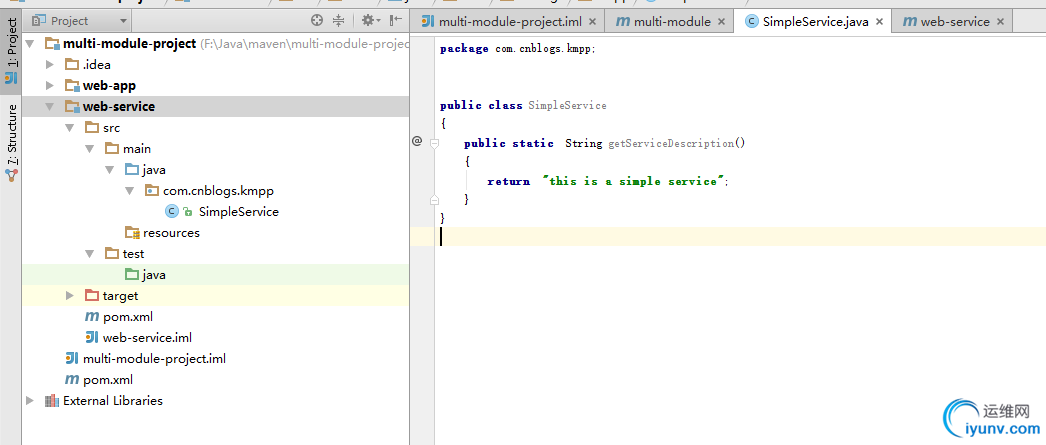This screenshot has width=1046, height=445.
Task: Open the Project panel settings gear
Action: tap(368, 21)
